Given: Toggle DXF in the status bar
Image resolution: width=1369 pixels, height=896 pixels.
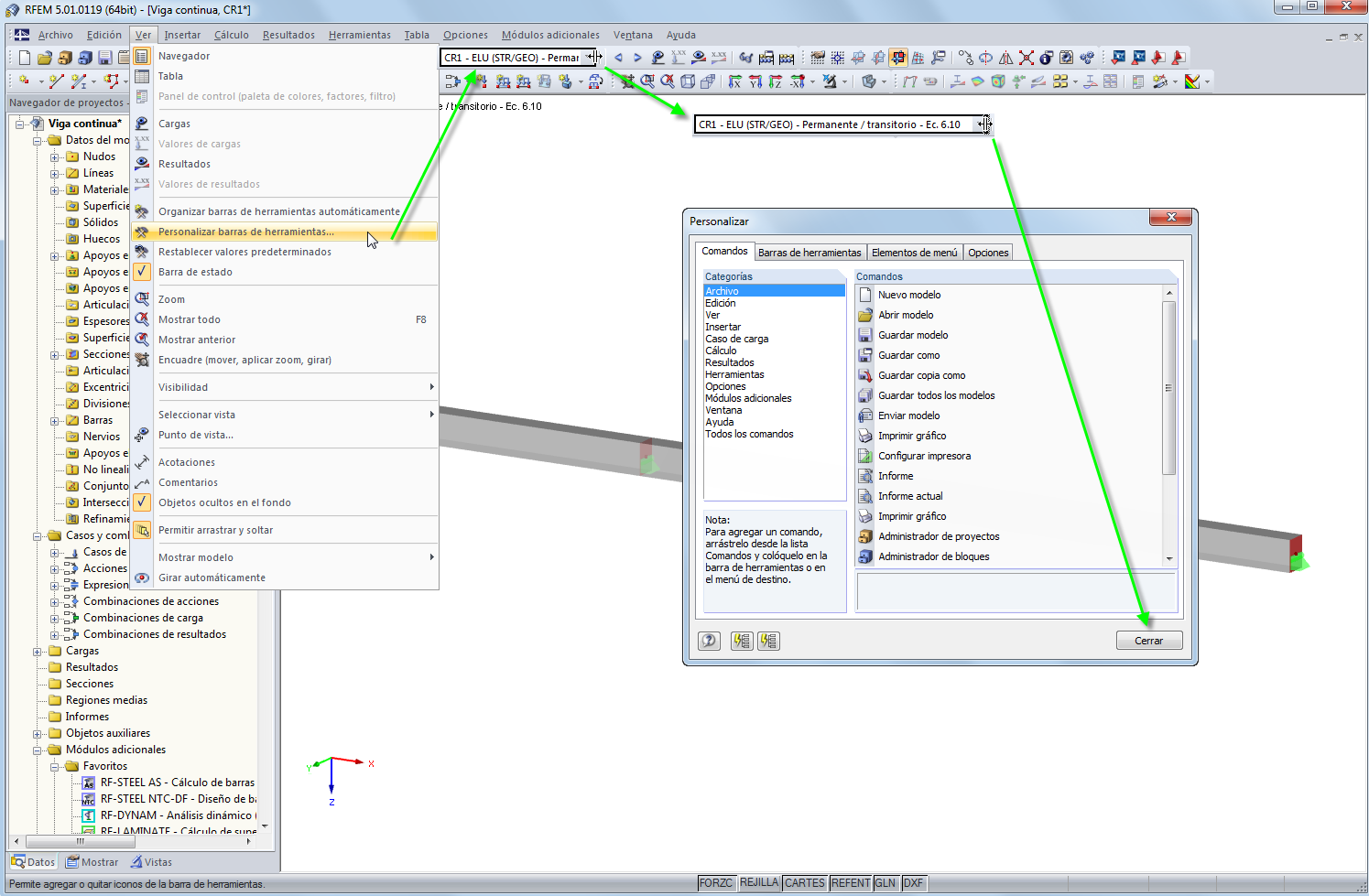Looking at the screenshot, I should pos(913,883).
